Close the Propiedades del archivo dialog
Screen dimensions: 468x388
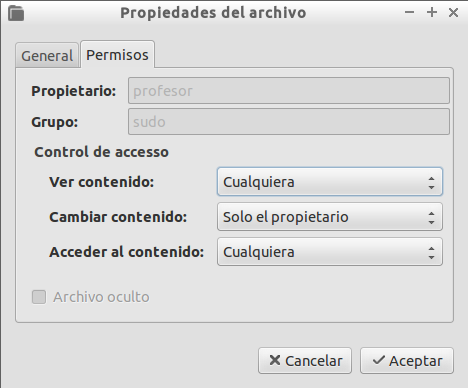tap(453, 13)
